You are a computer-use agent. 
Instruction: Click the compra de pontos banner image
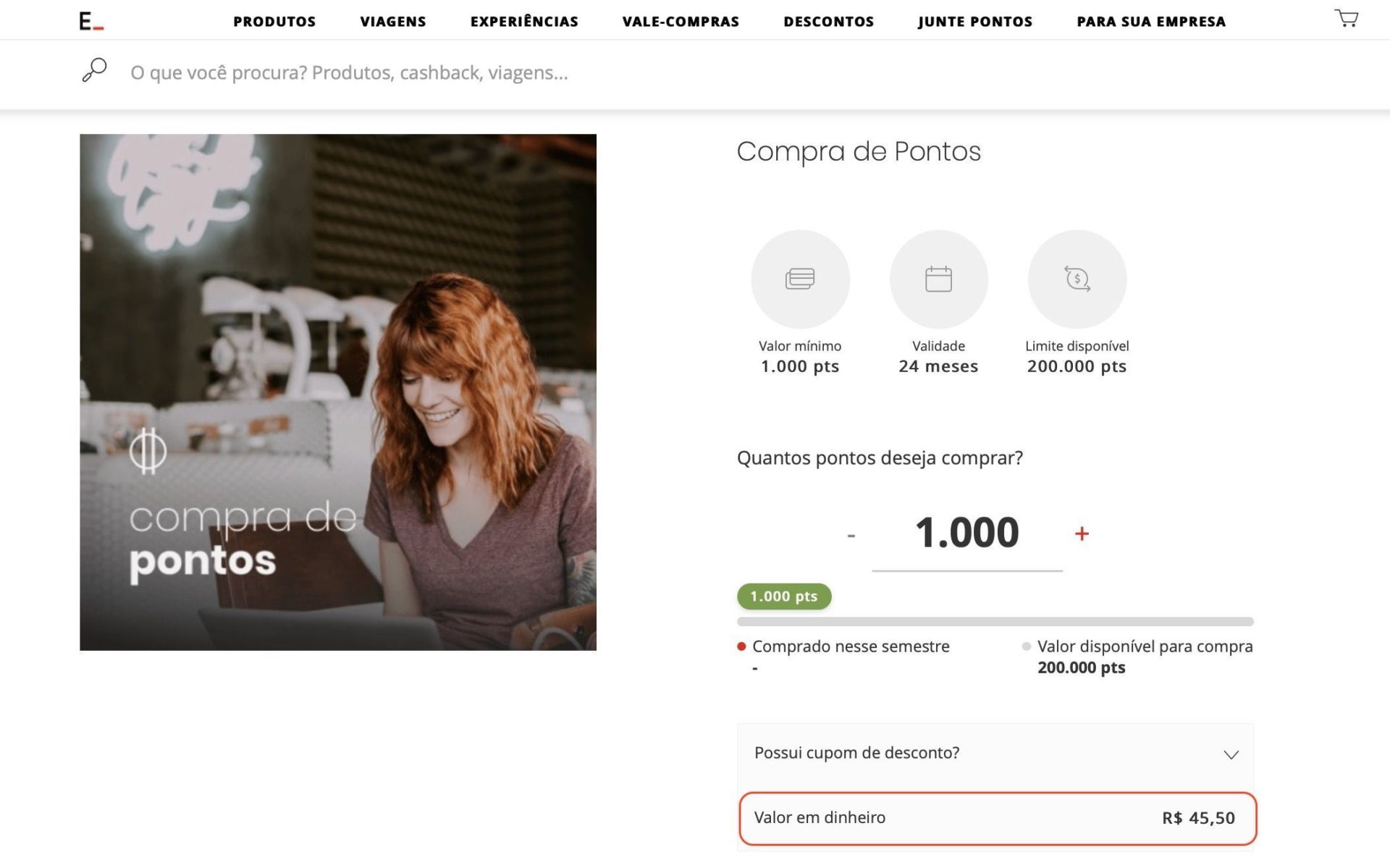pyautogui.click(x=338, y=392)
